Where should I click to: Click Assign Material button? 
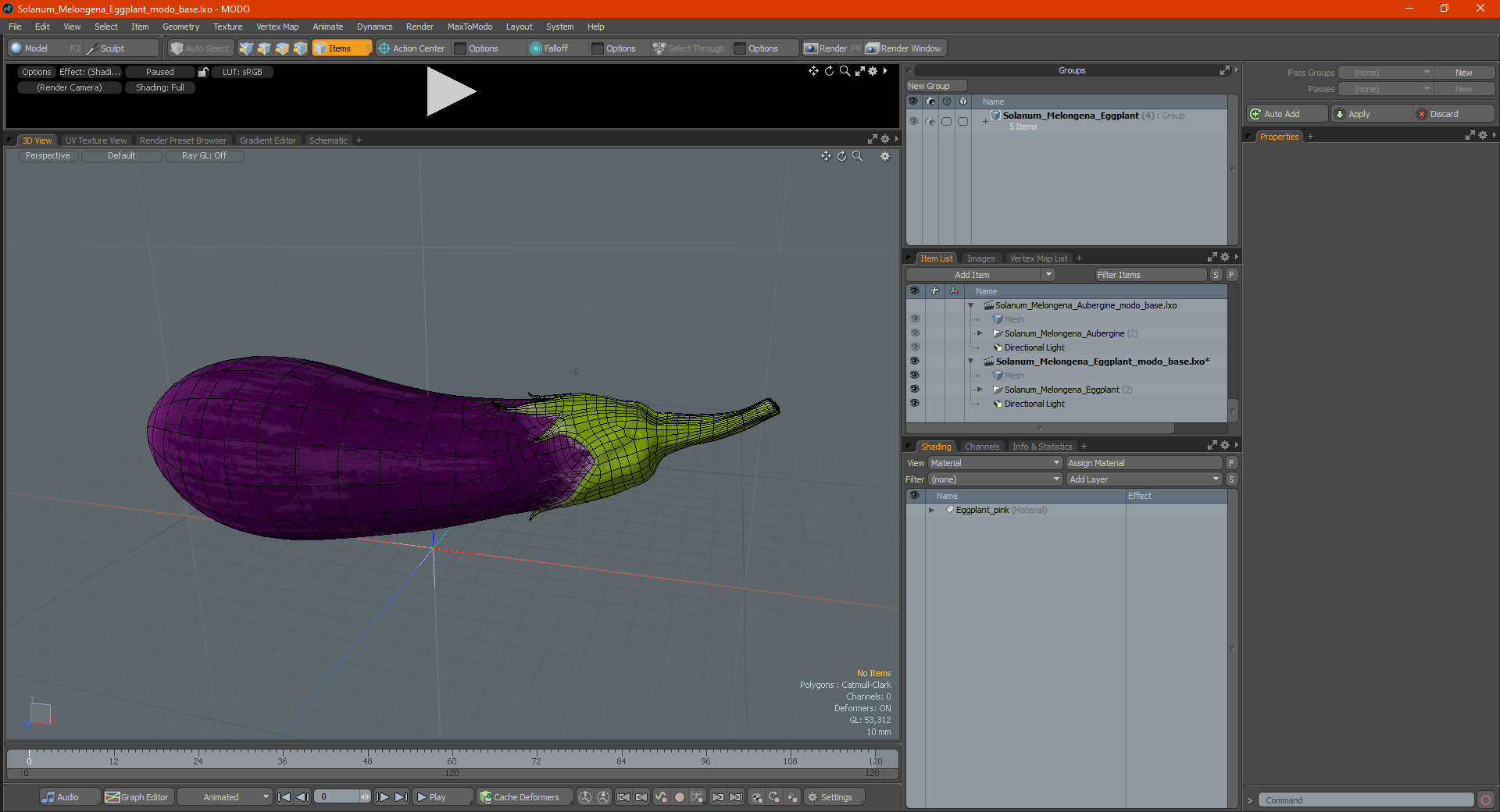point(1145,463)
